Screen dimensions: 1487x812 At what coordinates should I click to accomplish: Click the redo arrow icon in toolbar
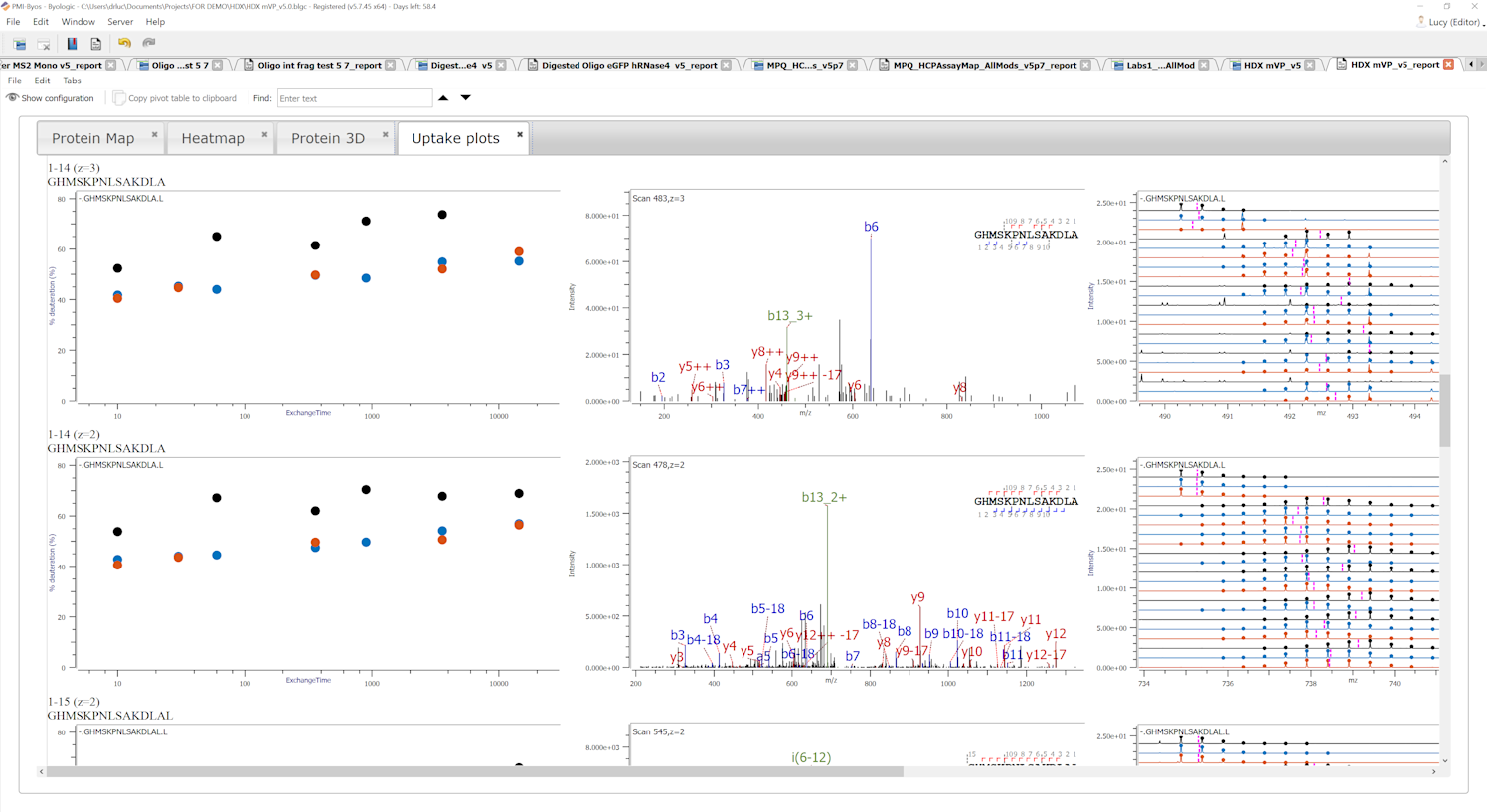pyautogui.click(x=149, y=43)
